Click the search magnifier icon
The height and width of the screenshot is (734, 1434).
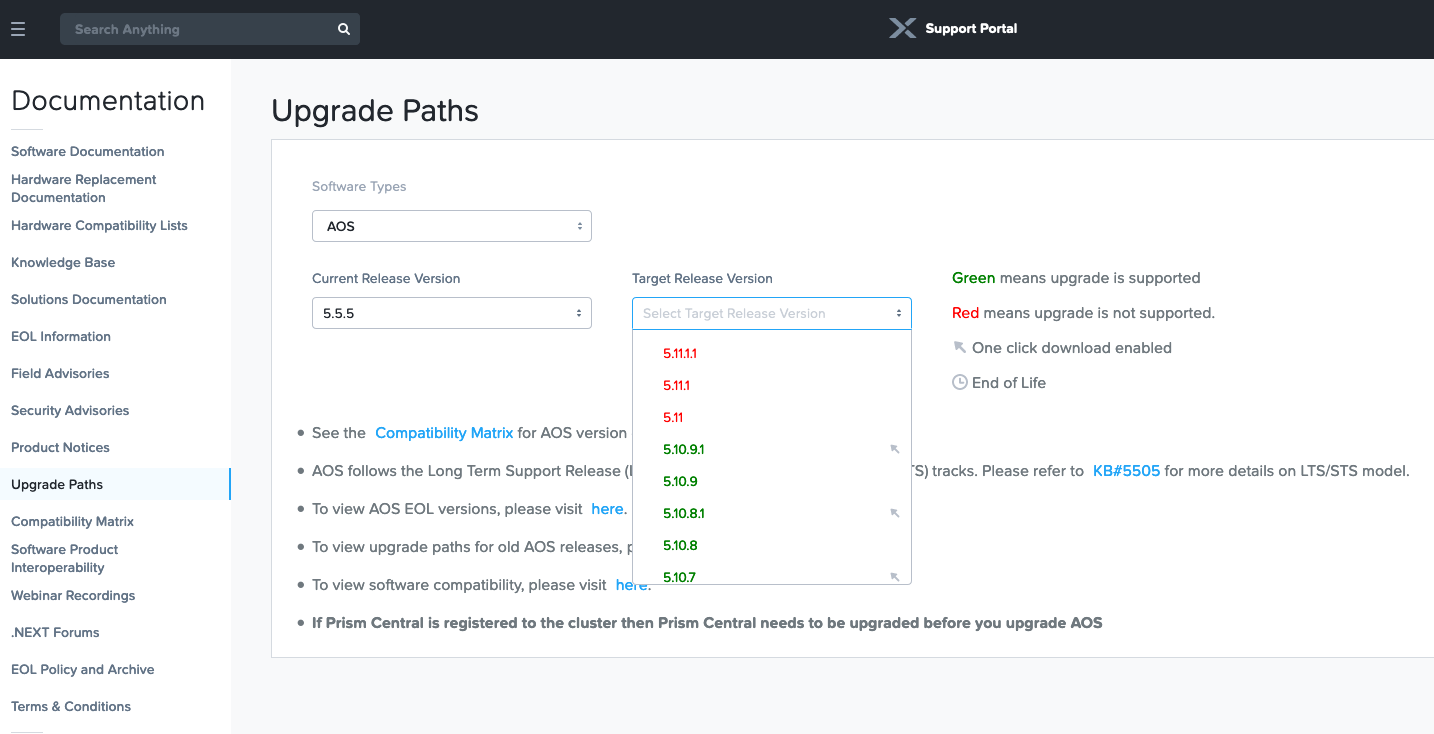[x=344, y=29]
